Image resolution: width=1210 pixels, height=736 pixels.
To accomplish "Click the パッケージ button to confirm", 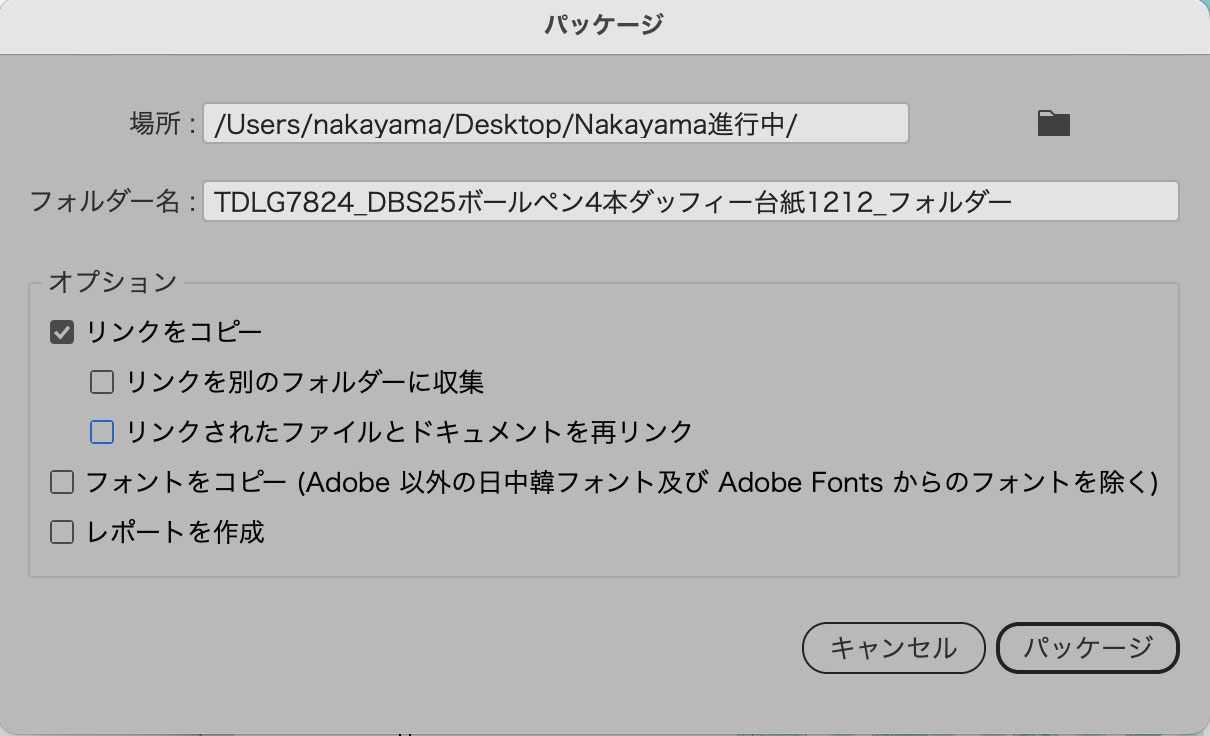I will click(x=1088, y=648).
